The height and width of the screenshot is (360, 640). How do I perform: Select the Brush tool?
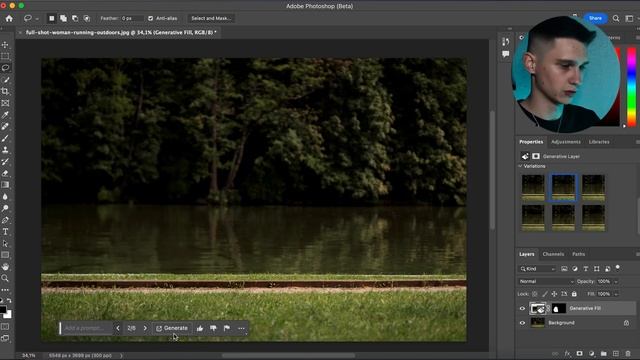(x=5, y=138)
